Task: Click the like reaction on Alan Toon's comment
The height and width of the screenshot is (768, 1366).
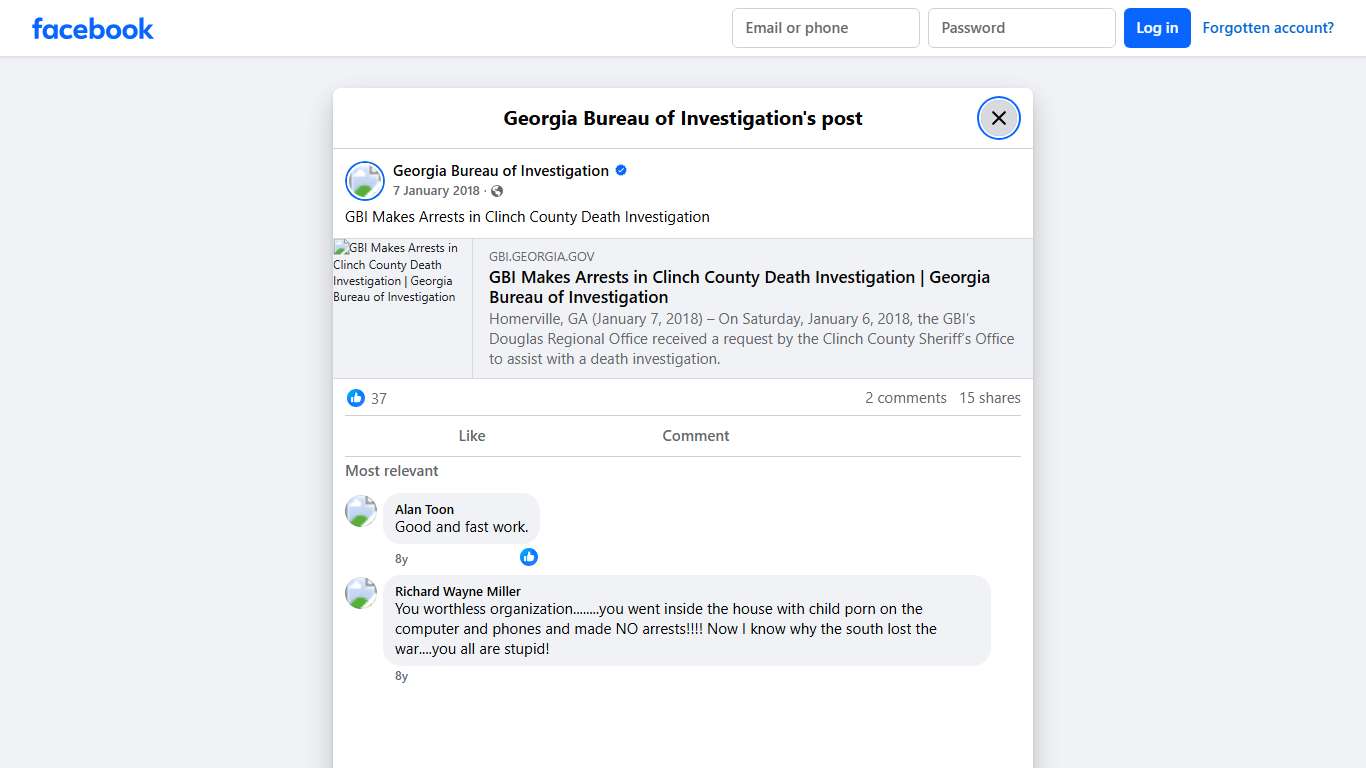Action: [x=529, y=557]
